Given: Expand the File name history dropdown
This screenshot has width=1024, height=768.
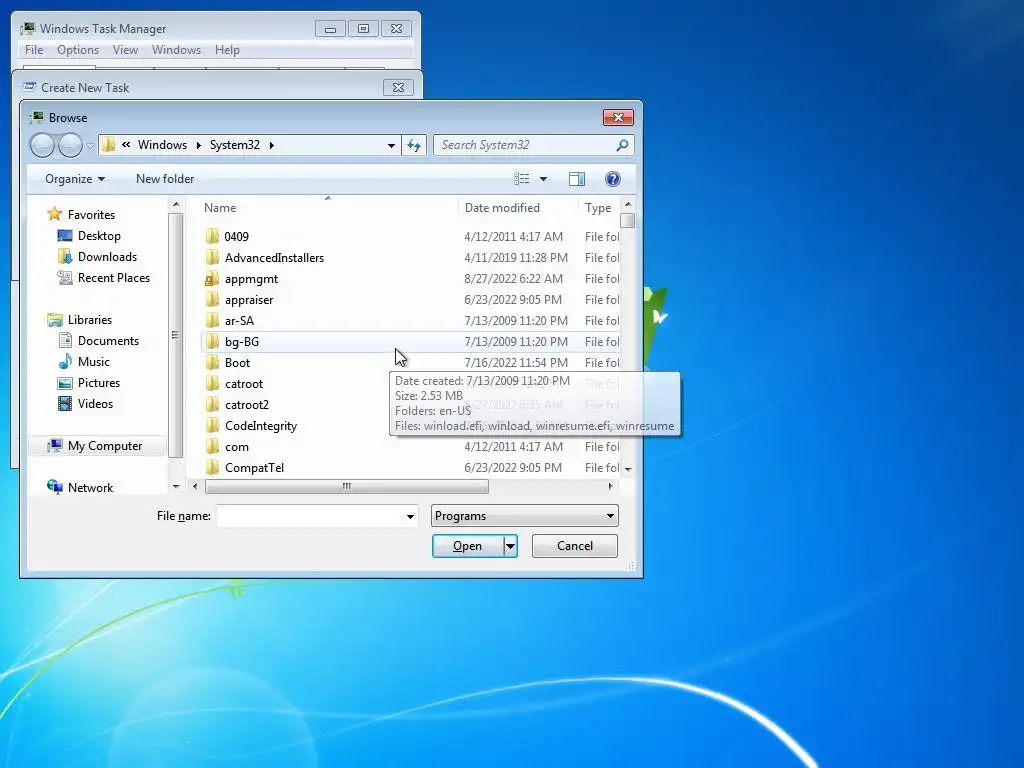Looking at the screenshot, I should click(x=410, y=517).
